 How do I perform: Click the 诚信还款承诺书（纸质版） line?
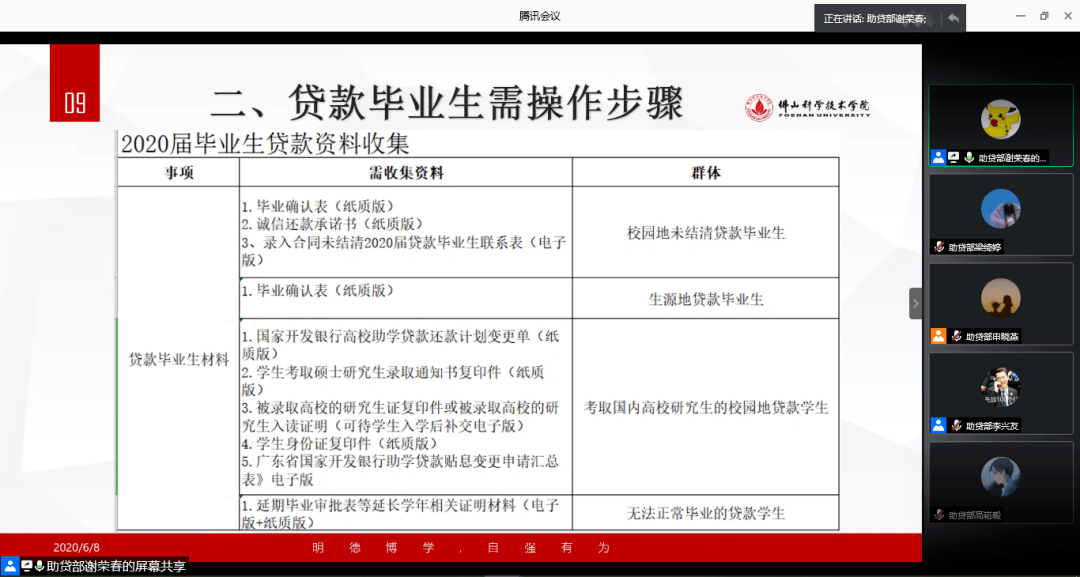click(331, 224)
